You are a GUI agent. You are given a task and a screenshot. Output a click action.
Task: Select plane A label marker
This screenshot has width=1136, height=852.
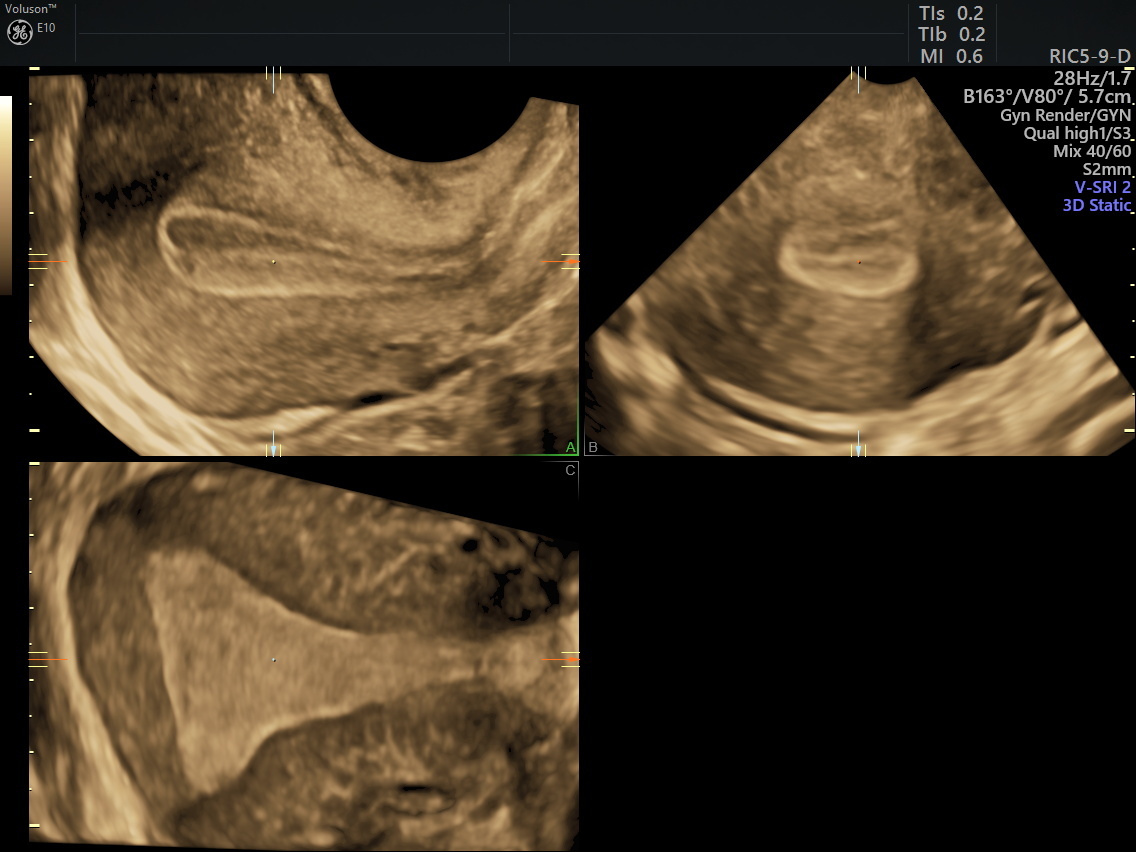point(570,448)
